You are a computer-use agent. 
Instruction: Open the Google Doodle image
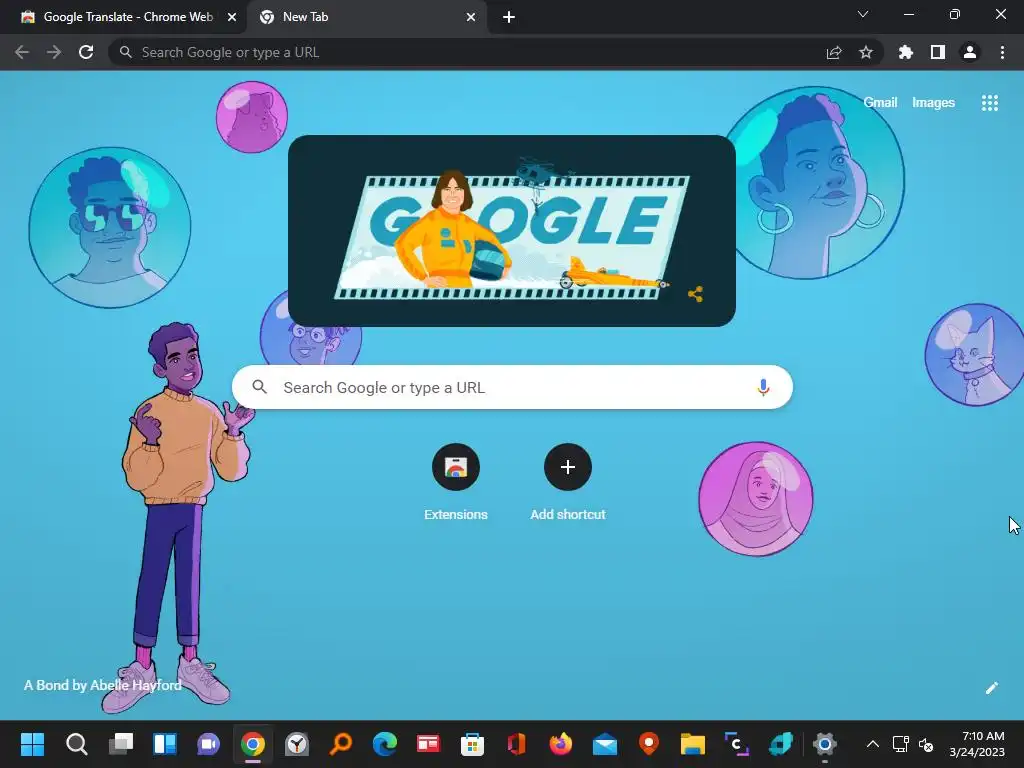click(512, 231)
